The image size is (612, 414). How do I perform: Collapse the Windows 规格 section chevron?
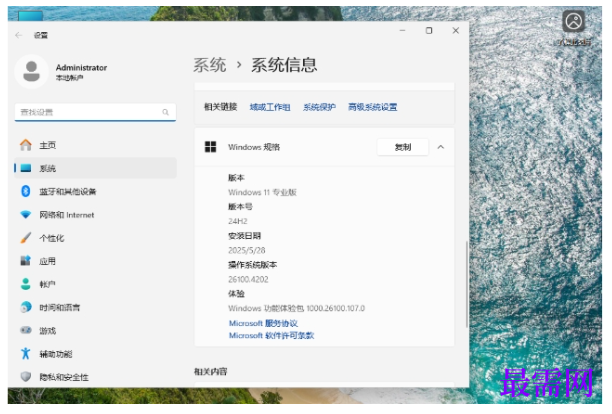441,147
